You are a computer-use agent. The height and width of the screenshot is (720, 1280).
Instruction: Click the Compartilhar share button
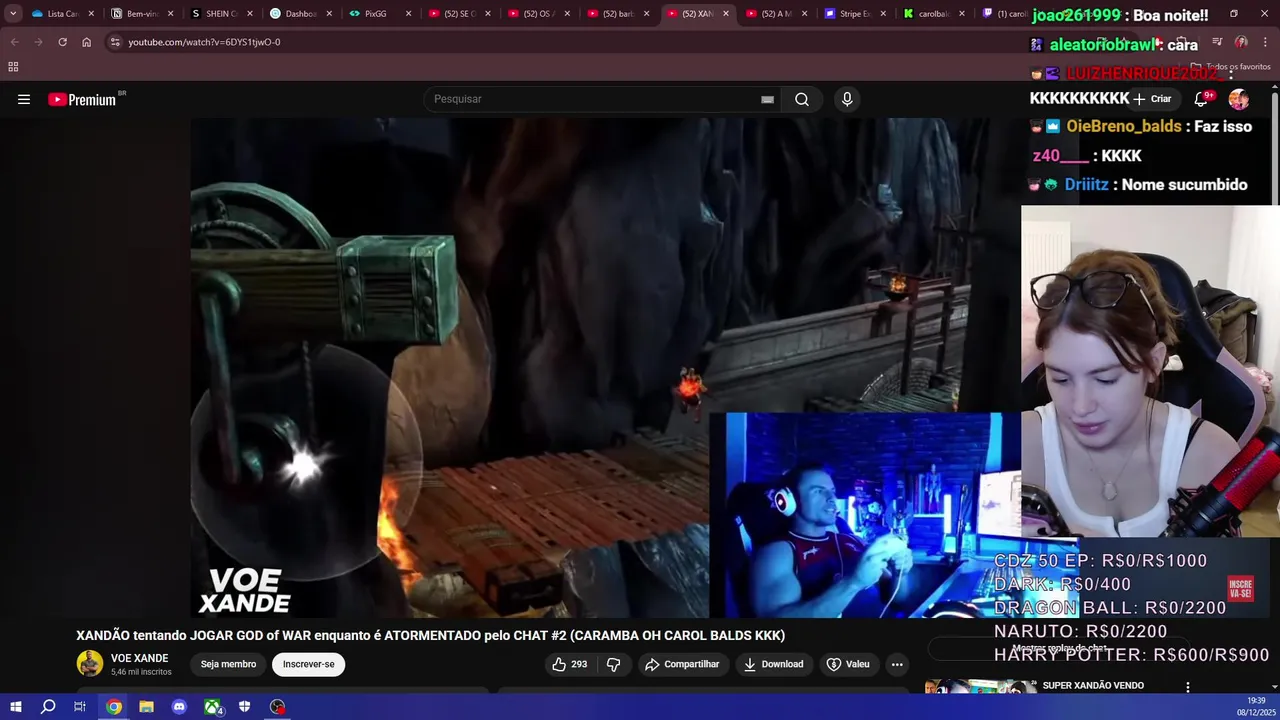(682, 664)
